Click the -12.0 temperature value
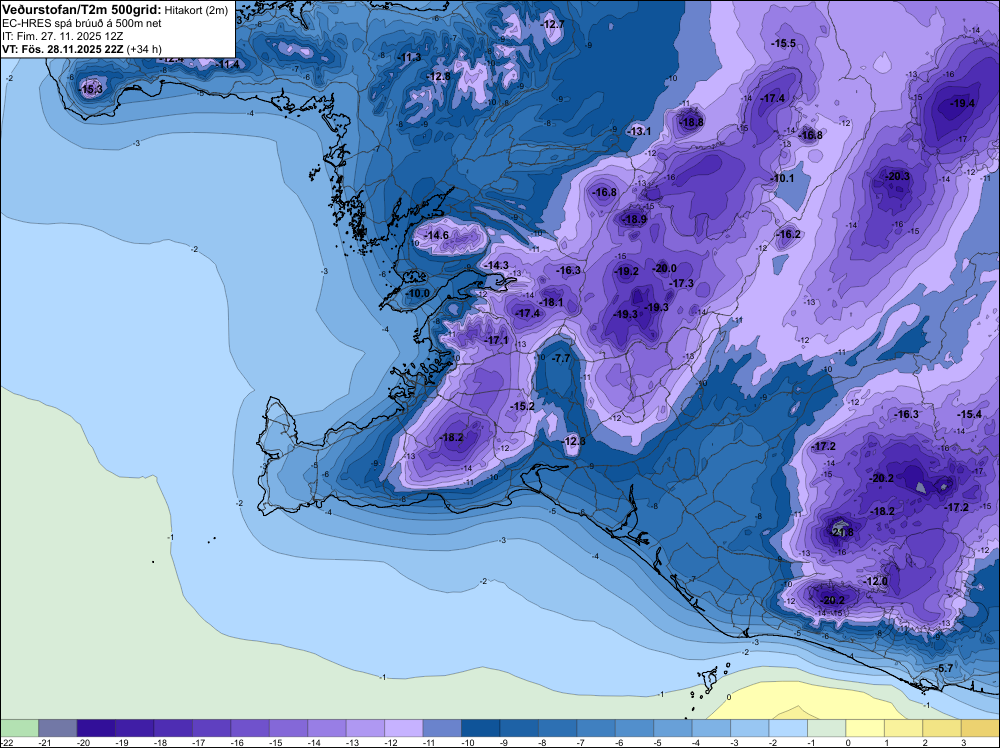The height and width of the screenshot is (748, 1000). tap(876, 582)
